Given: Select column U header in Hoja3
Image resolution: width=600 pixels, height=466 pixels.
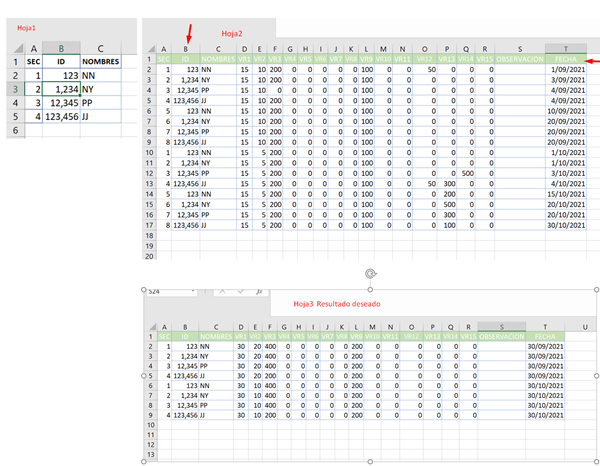Looking at the screenshot, I should pos(585,327).
